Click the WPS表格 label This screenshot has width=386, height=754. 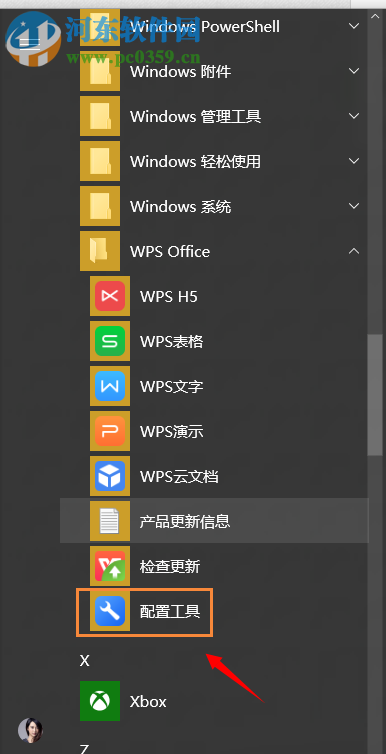coord(172,341)
